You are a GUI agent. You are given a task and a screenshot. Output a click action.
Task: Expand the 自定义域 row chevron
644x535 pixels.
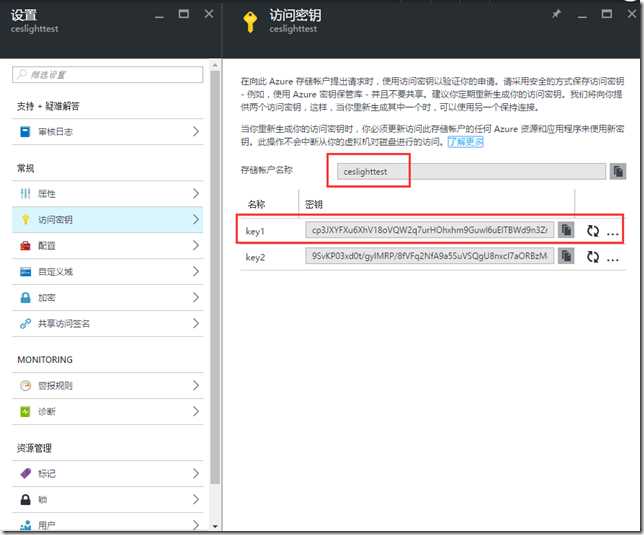(x=196, y=271)
